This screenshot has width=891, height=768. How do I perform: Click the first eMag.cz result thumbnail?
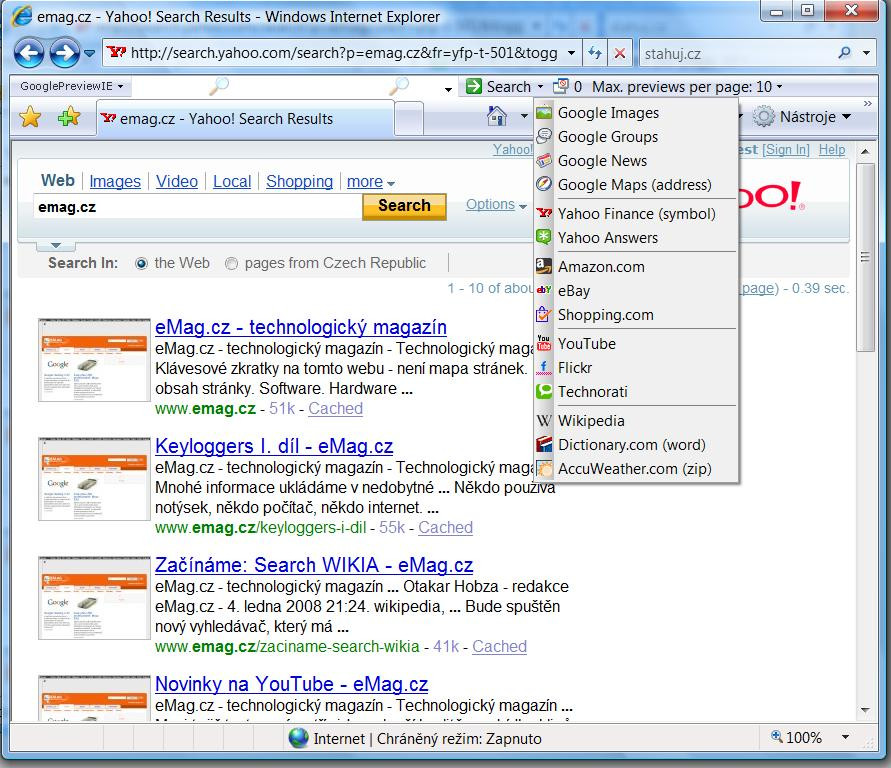tap(94, 360)
